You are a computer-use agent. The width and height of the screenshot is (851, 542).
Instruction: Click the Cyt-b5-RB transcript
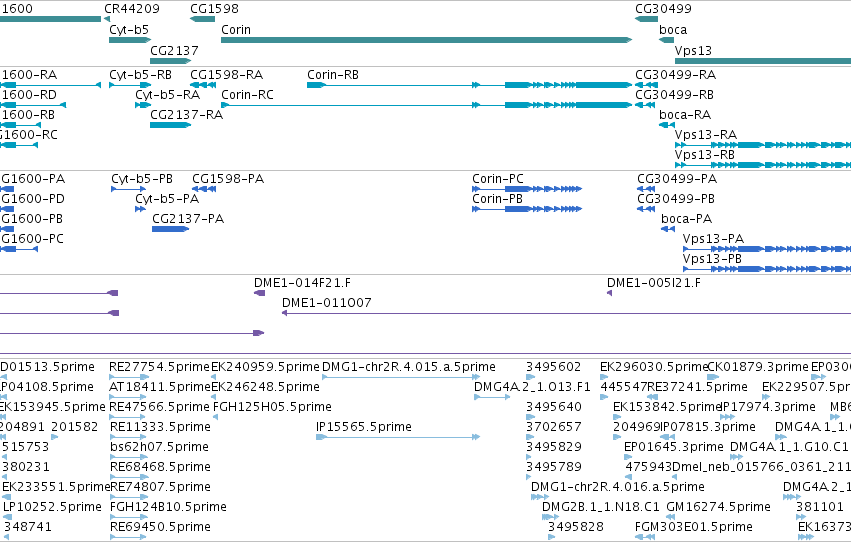(130, 85)
